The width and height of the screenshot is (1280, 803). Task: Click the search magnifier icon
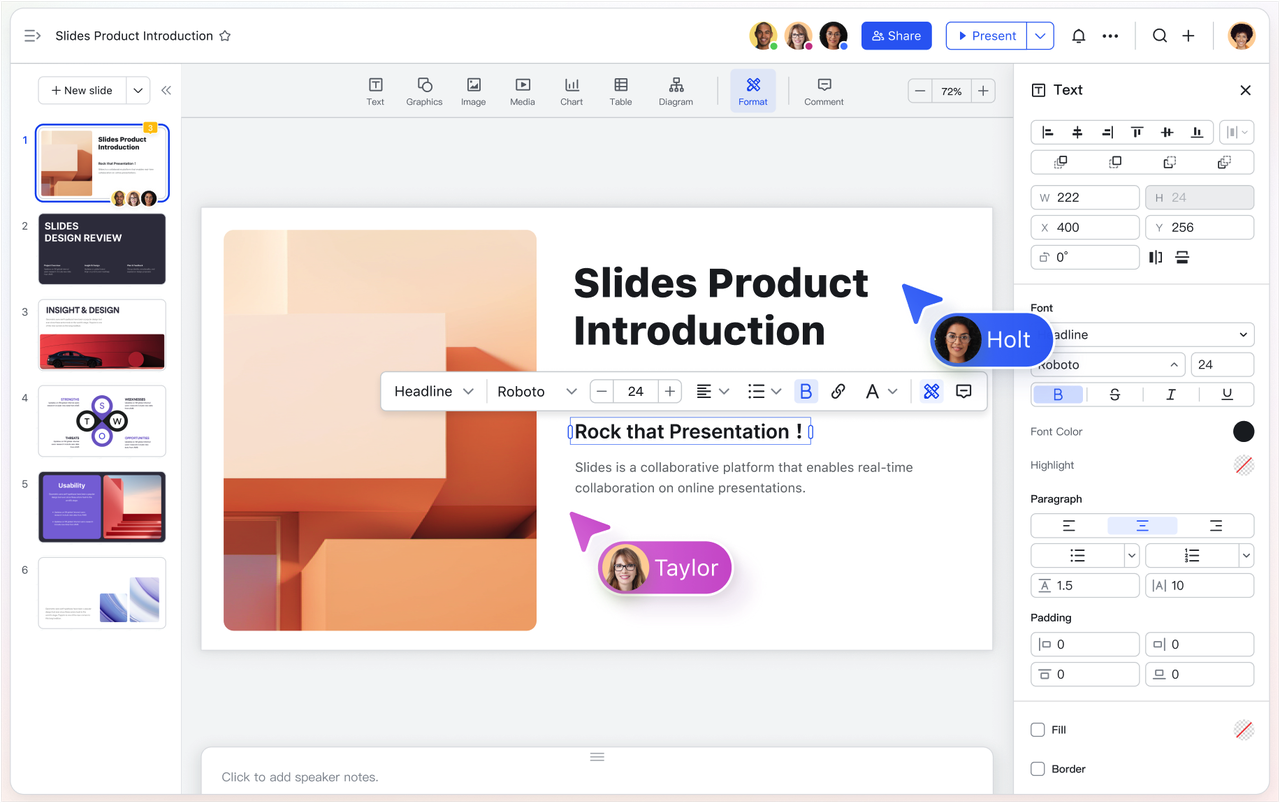point(1159,36)
